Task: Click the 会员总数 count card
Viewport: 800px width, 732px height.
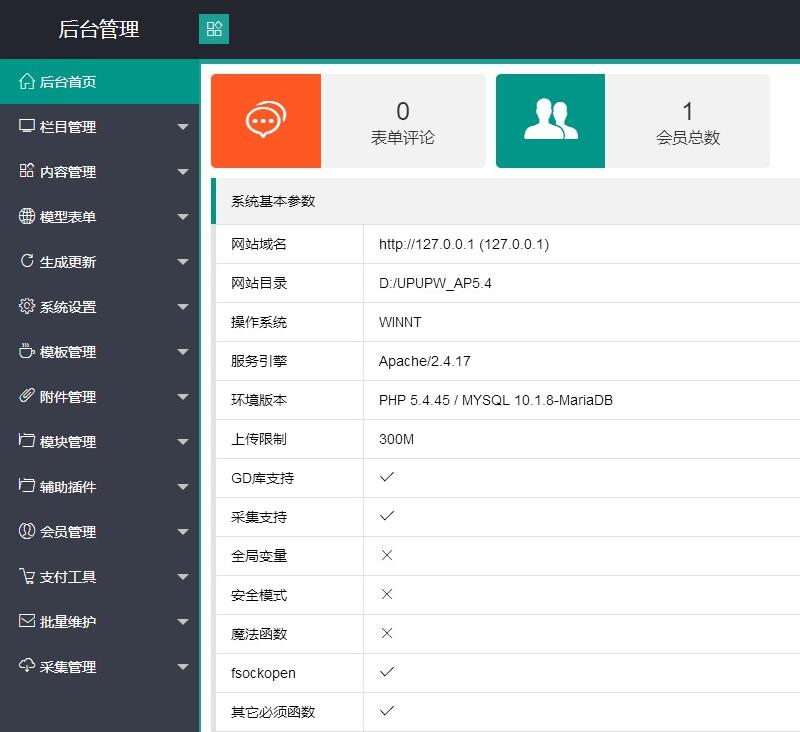Action: click(x=688, y=122)
